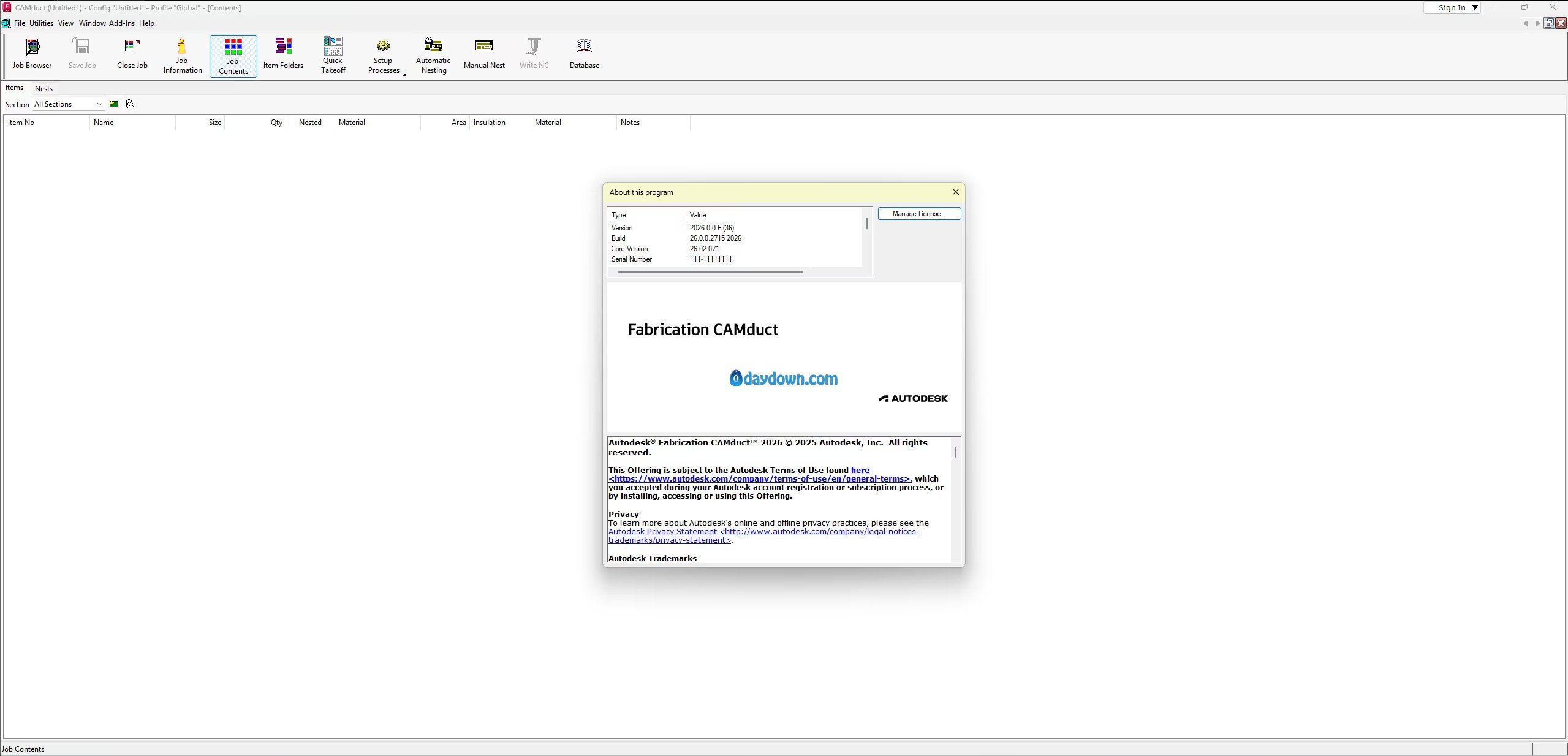Click the Type column header in About dialog
The image size is (1568, 756).
point(646,215)
